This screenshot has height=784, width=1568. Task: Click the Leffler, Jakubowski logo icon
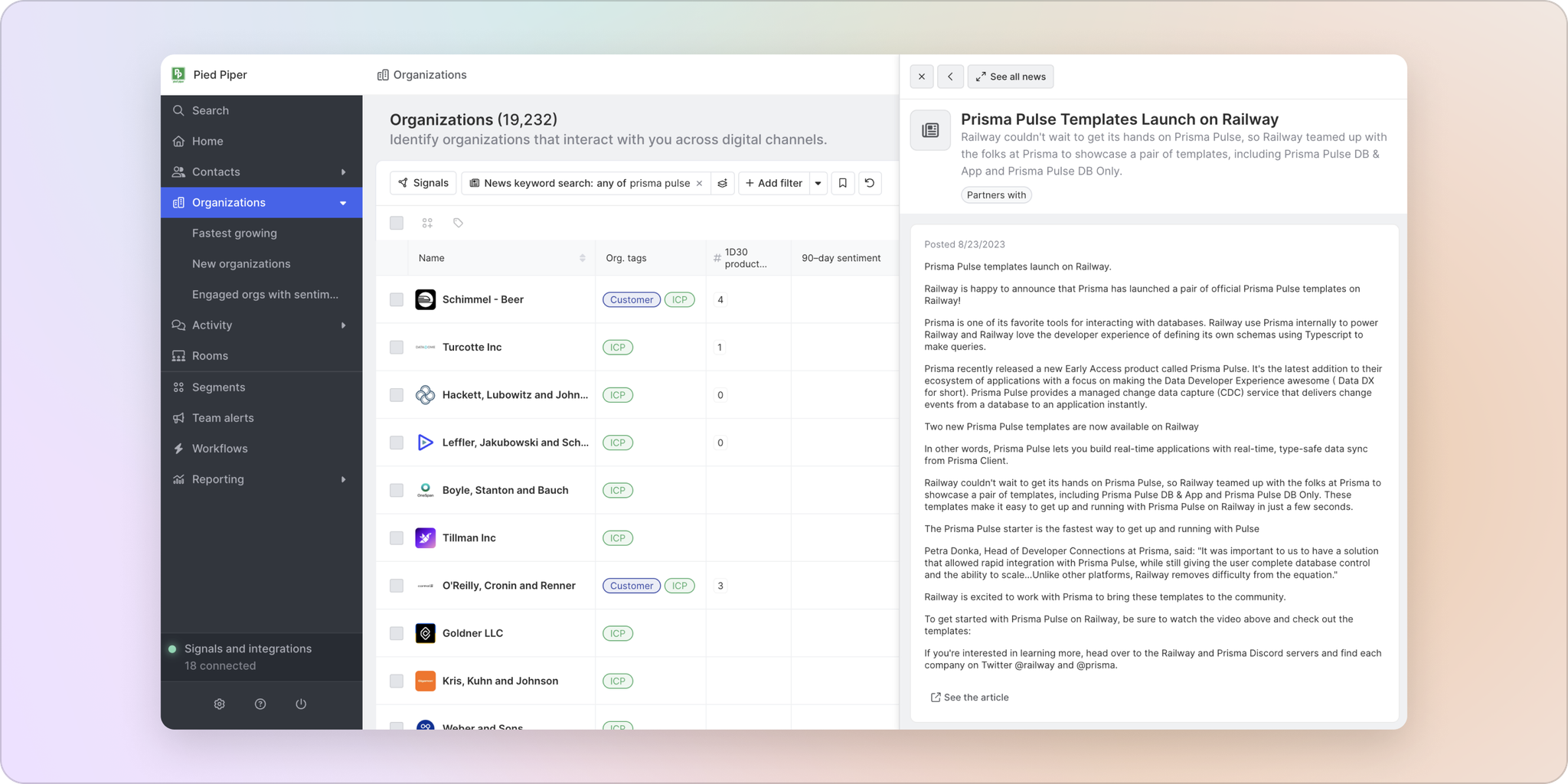[x=426, y=443]
